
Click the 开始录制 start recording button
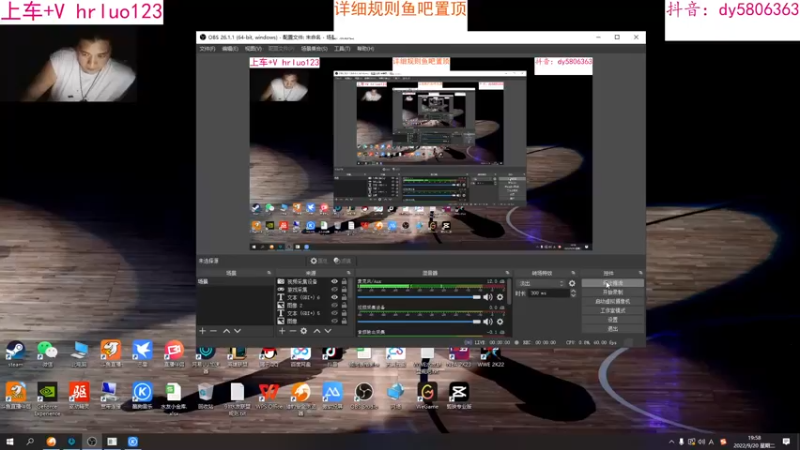tap(613, 292)
